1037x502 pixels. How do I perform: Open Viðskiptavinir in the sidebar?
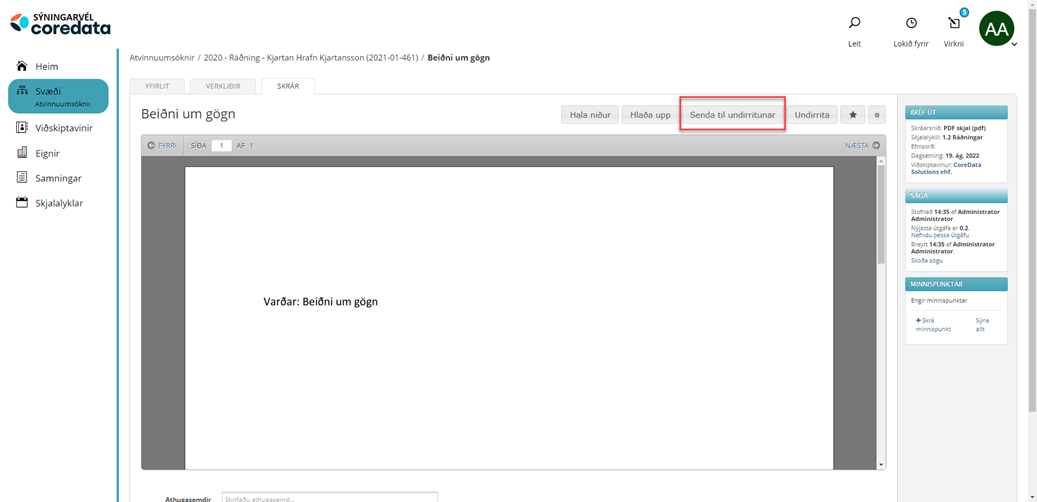63,128
